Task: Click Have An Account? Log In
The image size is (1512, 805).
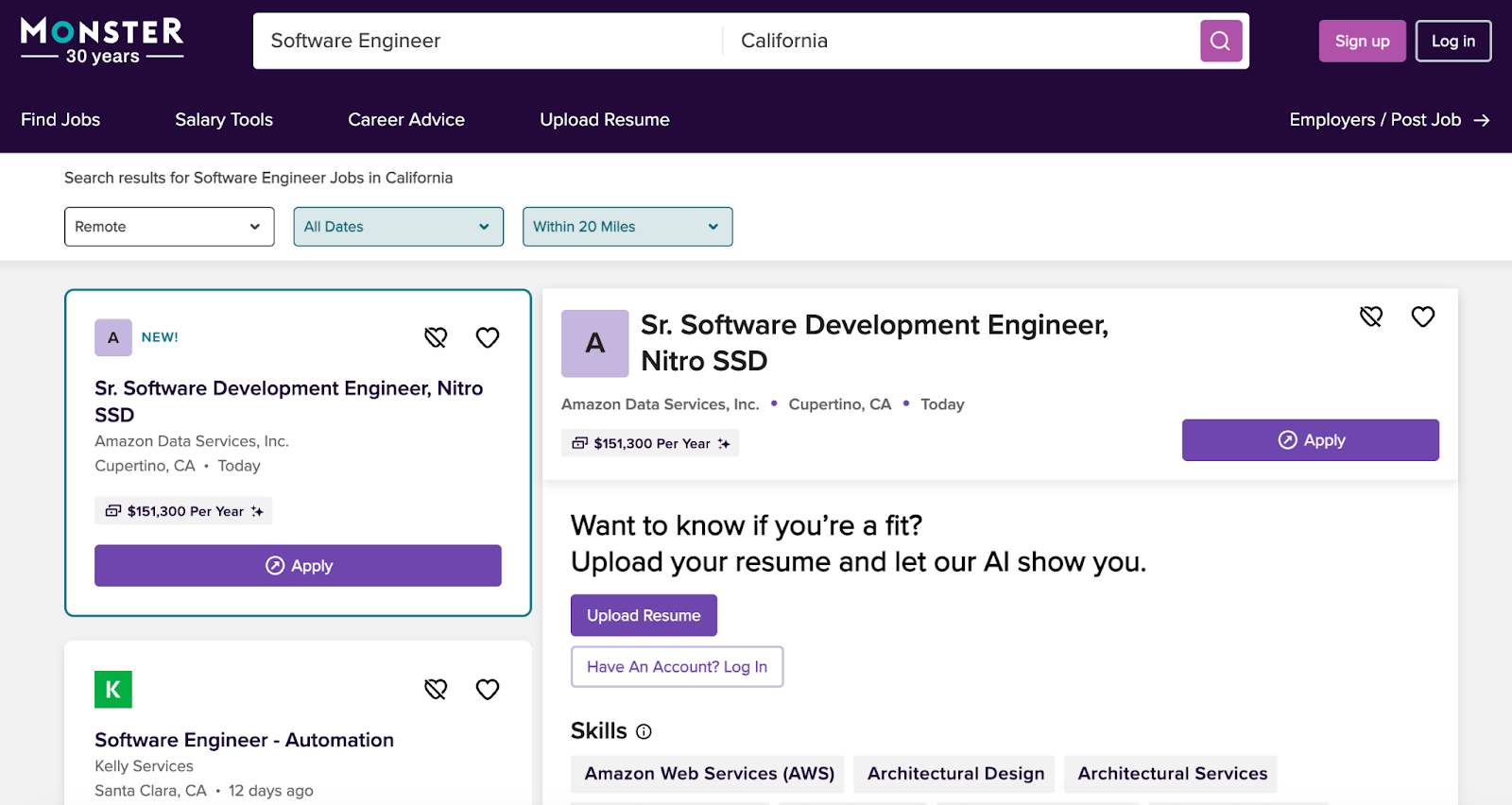Action: pyautogui.click(x=677, y=667)
